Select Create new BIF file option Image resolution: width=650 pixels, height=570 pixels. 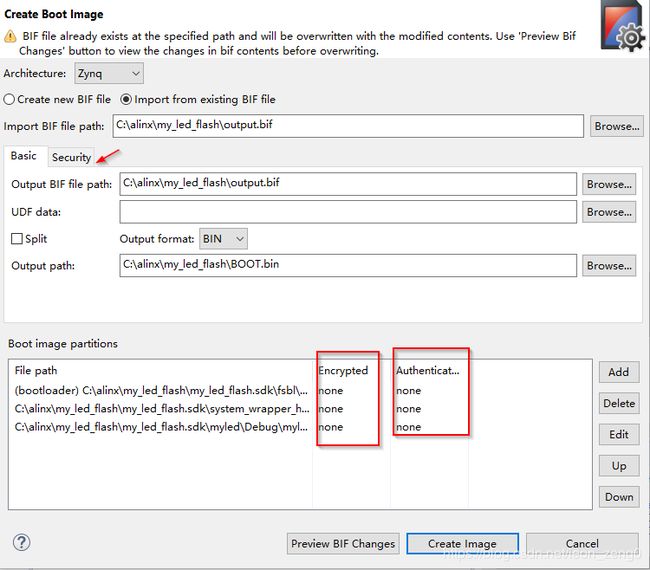[x=57, y=99]
